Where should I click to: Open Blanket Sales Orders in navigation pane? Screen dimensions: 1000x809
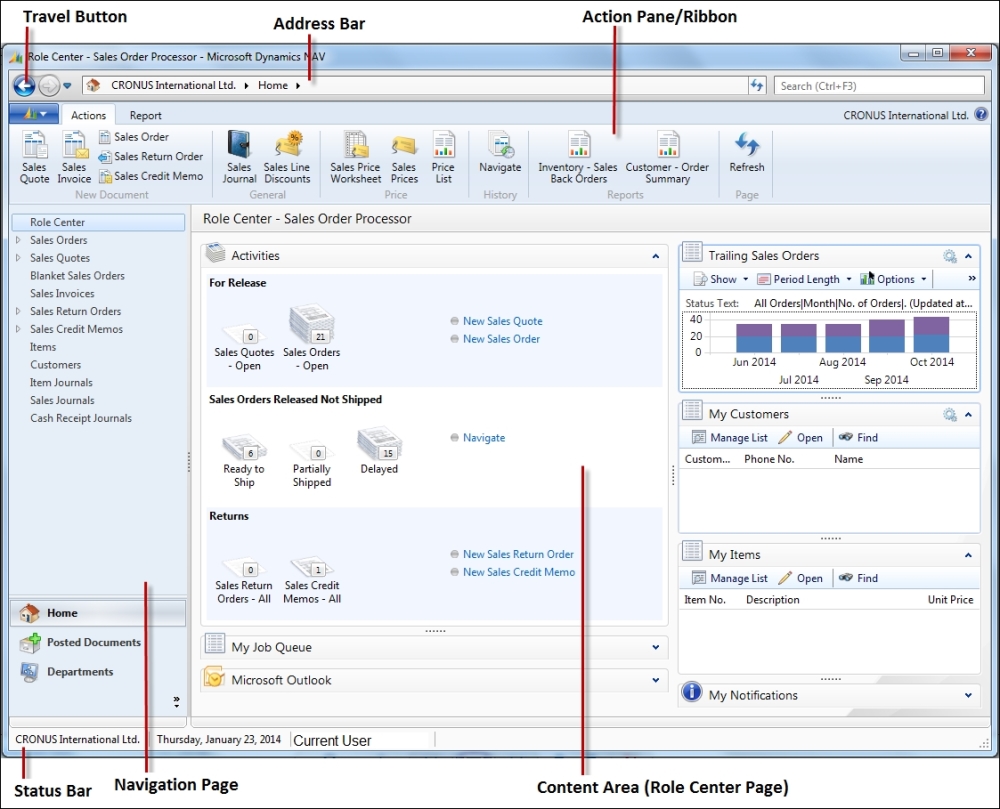coord(77,276)
